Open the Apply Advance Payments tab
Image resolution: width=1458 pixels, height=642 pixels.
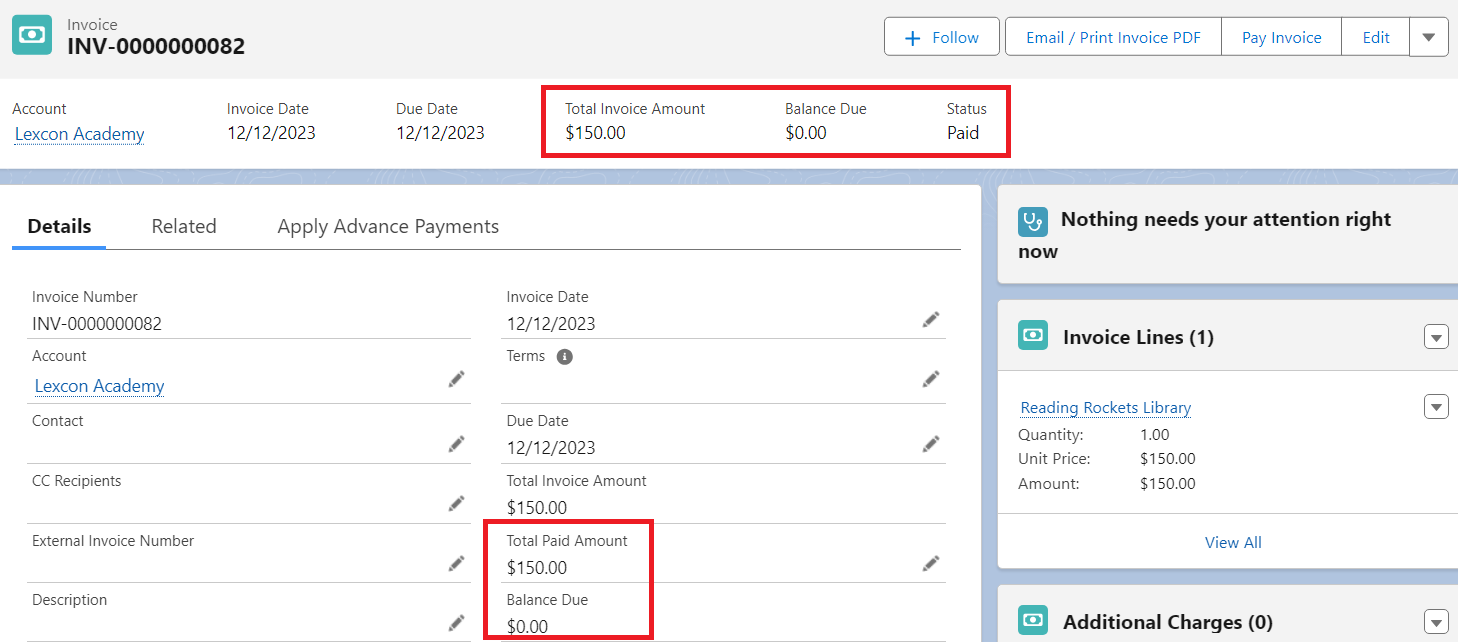coord(388,227)
